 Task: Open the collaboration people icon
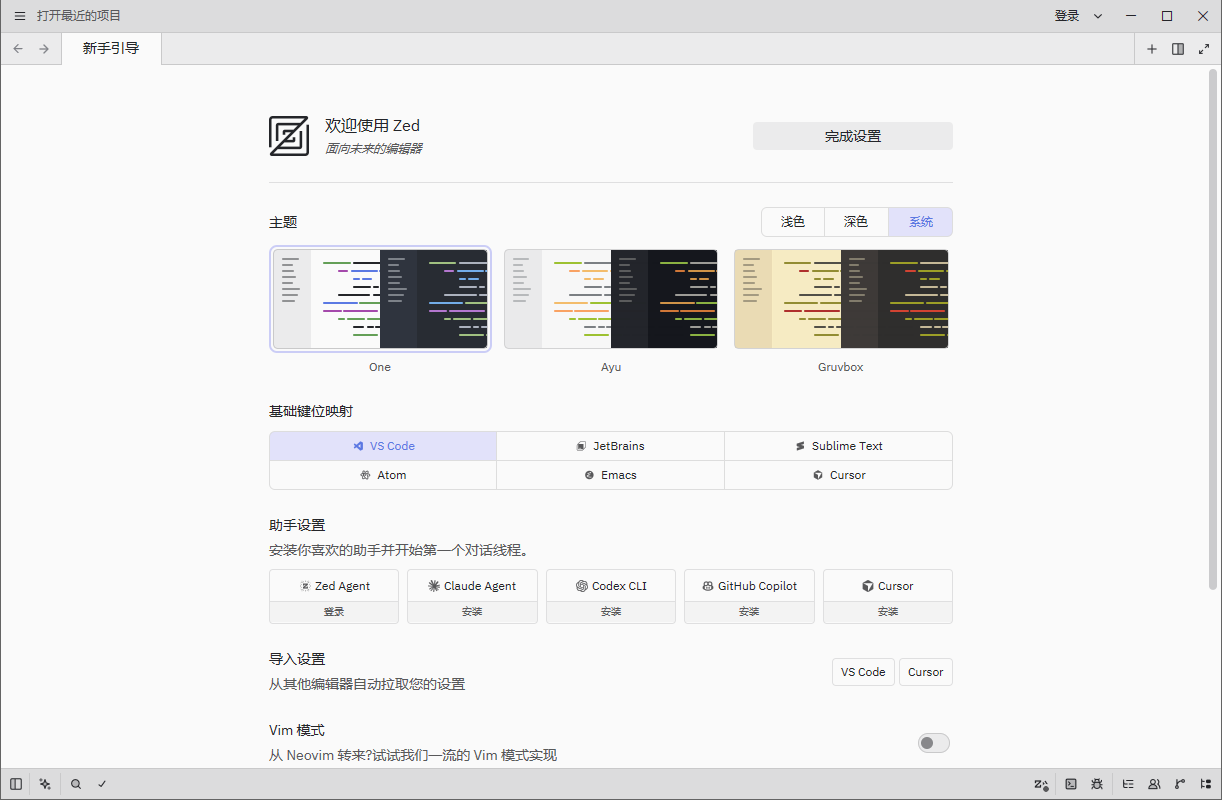[x=1154, y=784]
